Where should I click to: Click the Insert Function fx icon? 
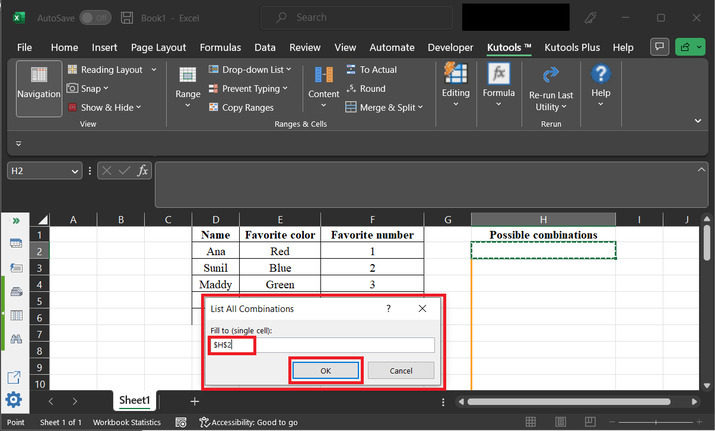[143, 171]
